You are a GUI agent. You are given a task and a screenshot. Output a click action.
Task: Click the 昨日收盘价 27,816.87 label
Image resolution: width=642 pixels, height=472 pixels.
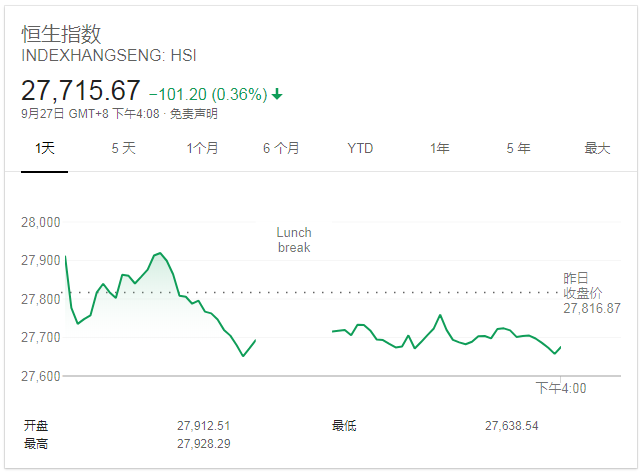592,293
